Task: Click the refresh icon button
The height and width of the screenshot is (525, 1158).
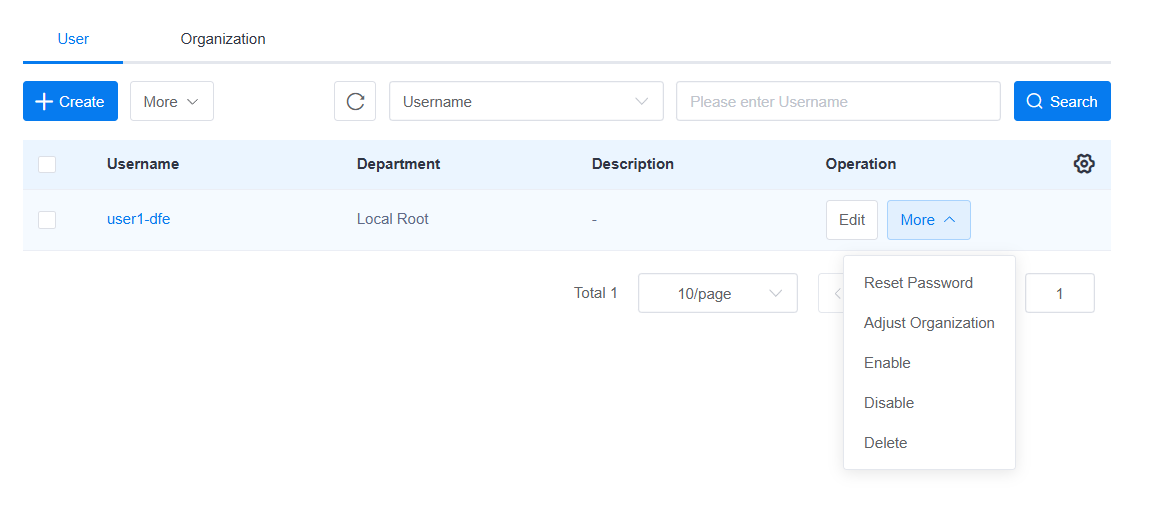Action: click(355, 101)
